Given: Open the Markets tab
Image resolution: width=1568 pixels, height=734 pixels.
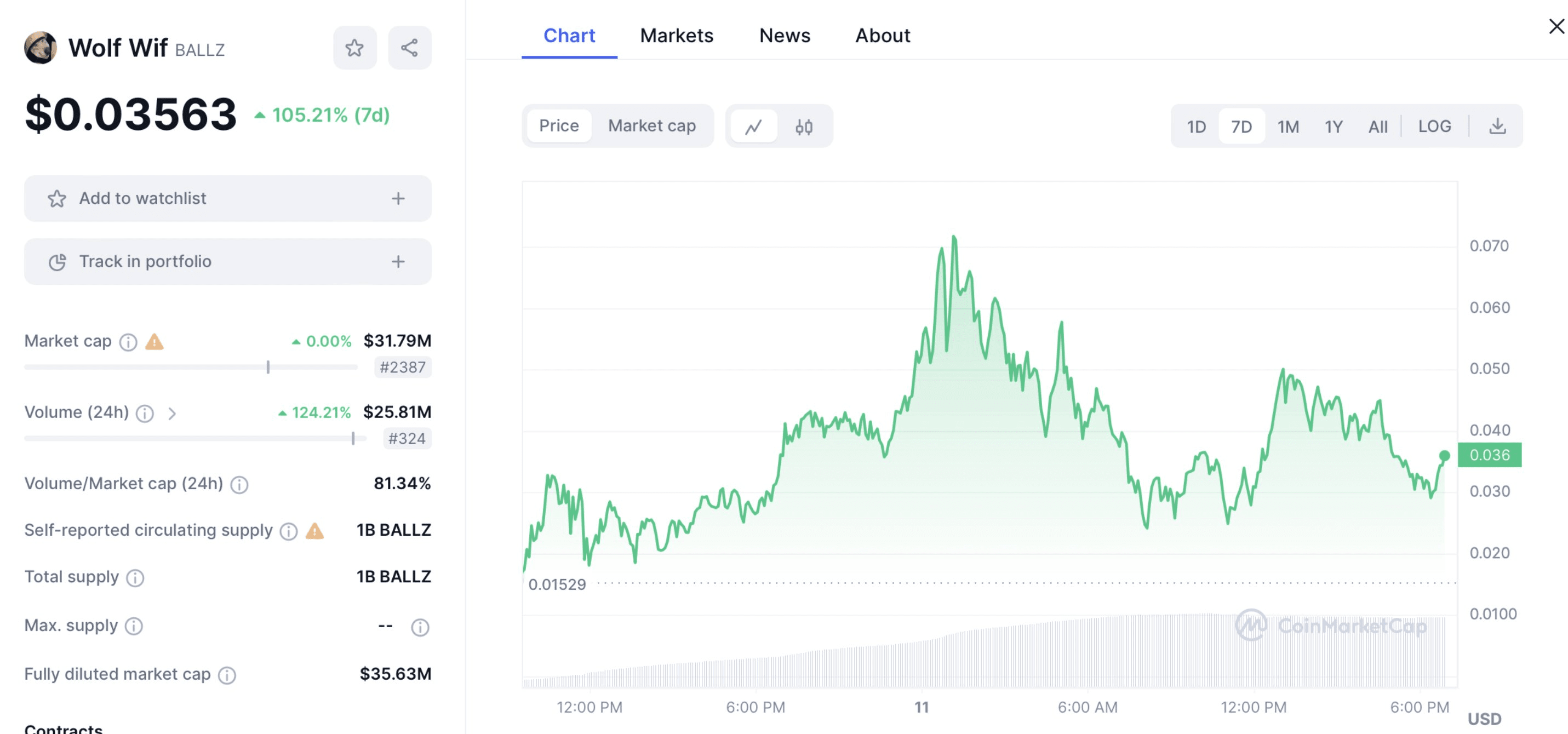Looking at the screenshot, I should click(676, 35).
